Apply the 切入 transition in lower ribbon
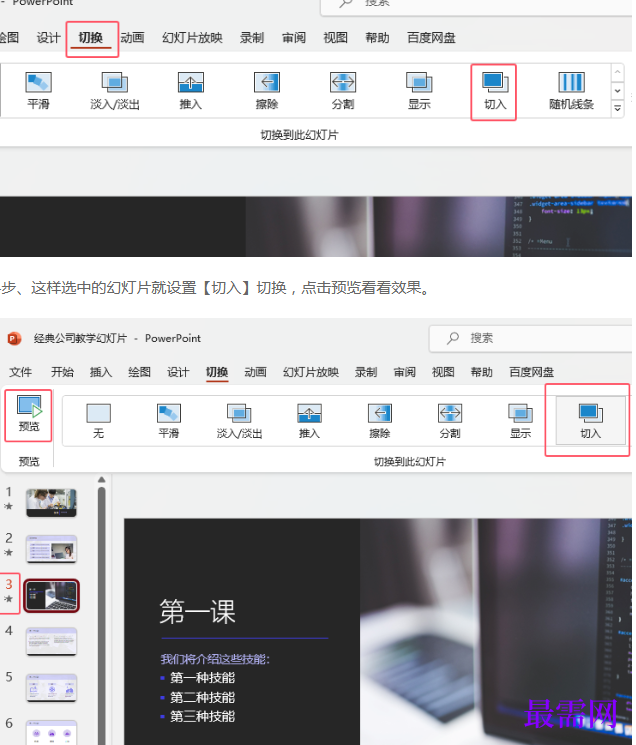Screen dimensions: 636x745 point(590,421)
